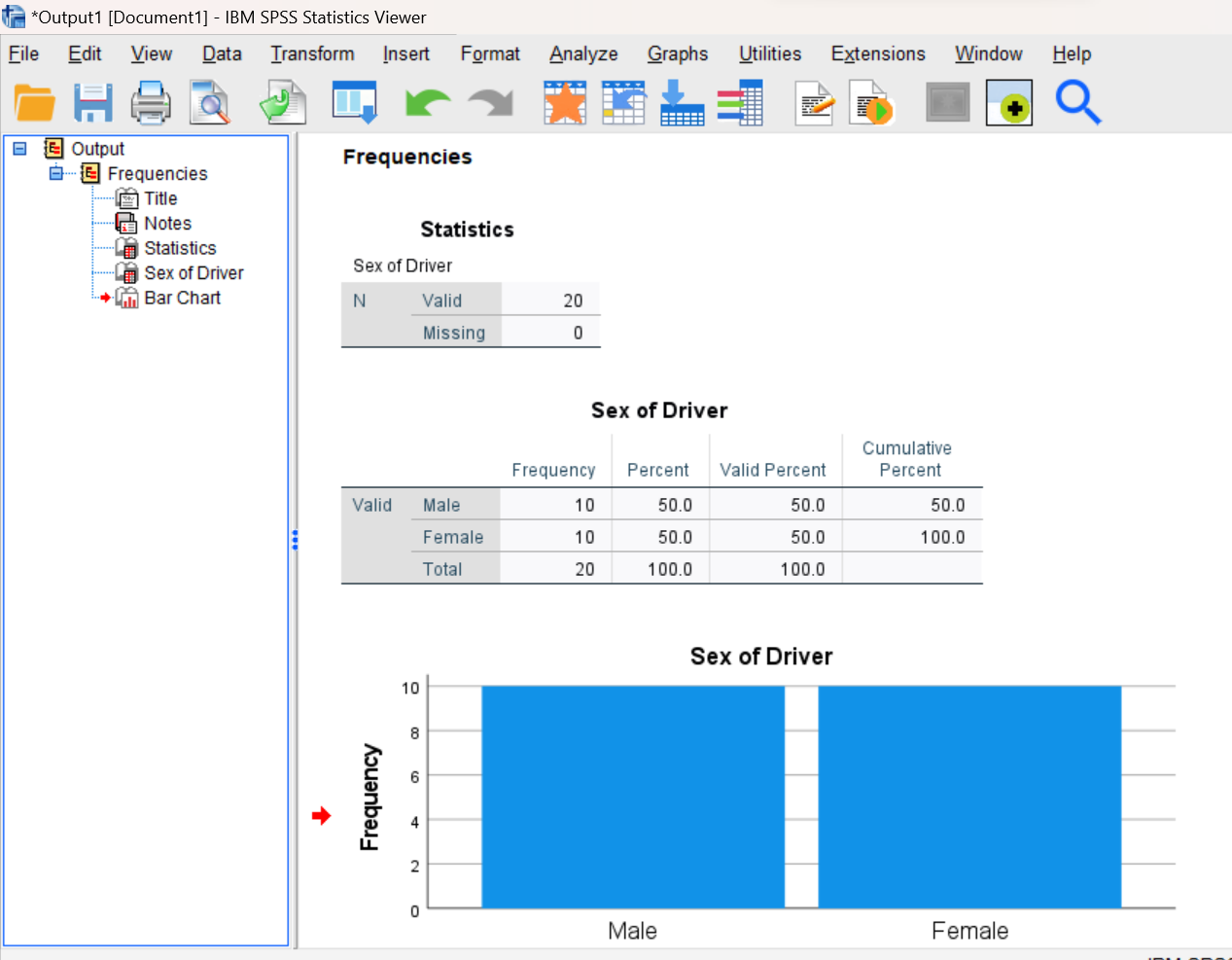Click the Cumulative Percent column header
1232x960 pixels.
point(907,459)
